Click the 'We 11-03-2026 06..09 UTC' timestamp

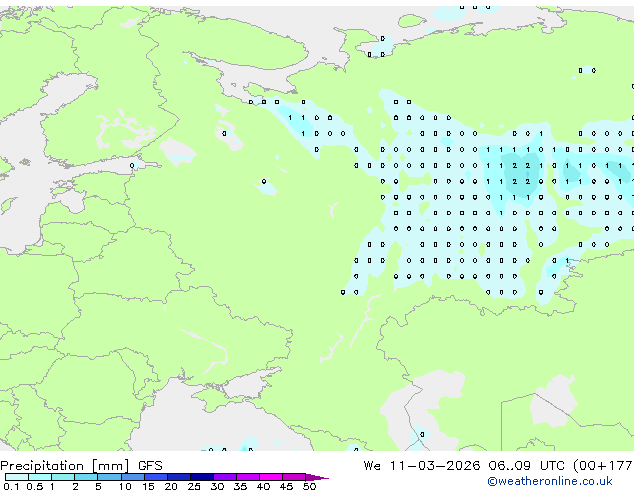463,466
